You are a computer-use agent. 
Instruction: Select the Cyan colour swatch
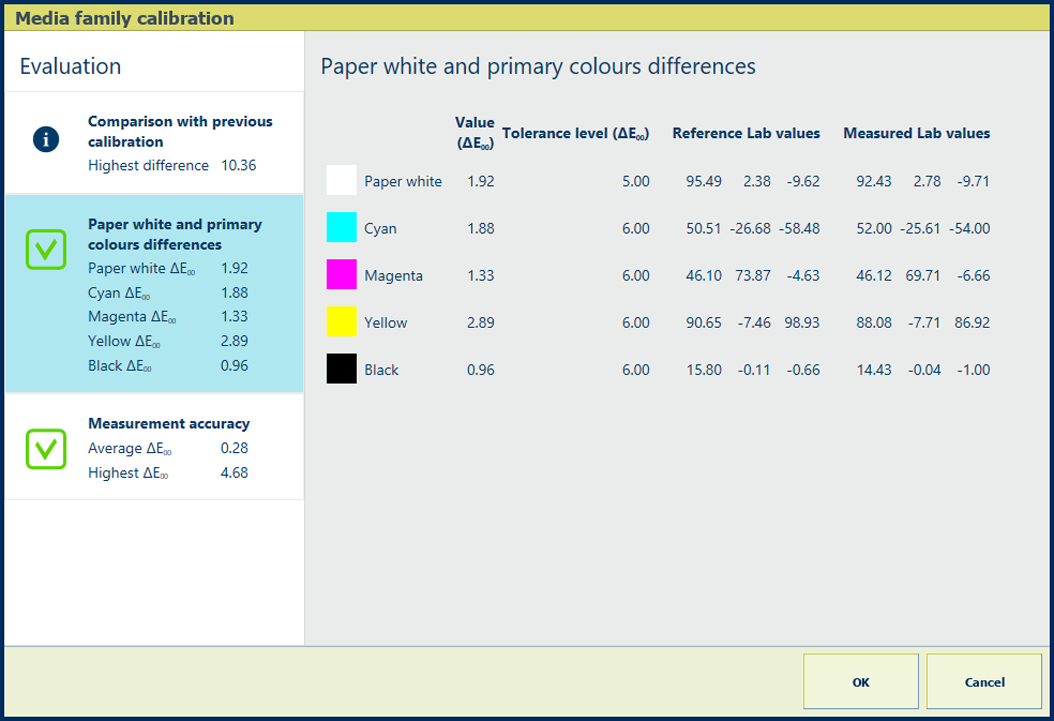click(x=341, y=228)
